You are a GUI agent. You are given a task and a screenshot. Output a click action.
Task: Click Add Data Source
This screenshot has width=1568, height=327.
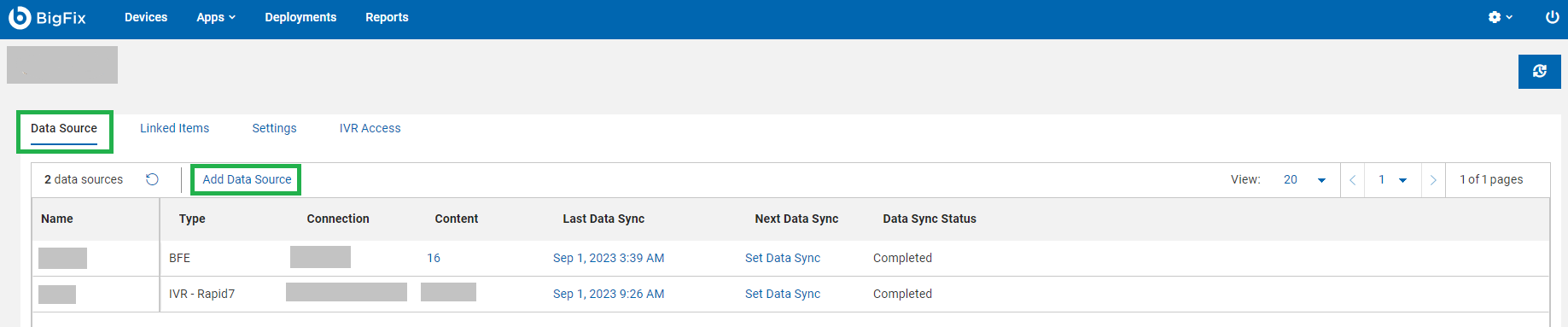247,179
